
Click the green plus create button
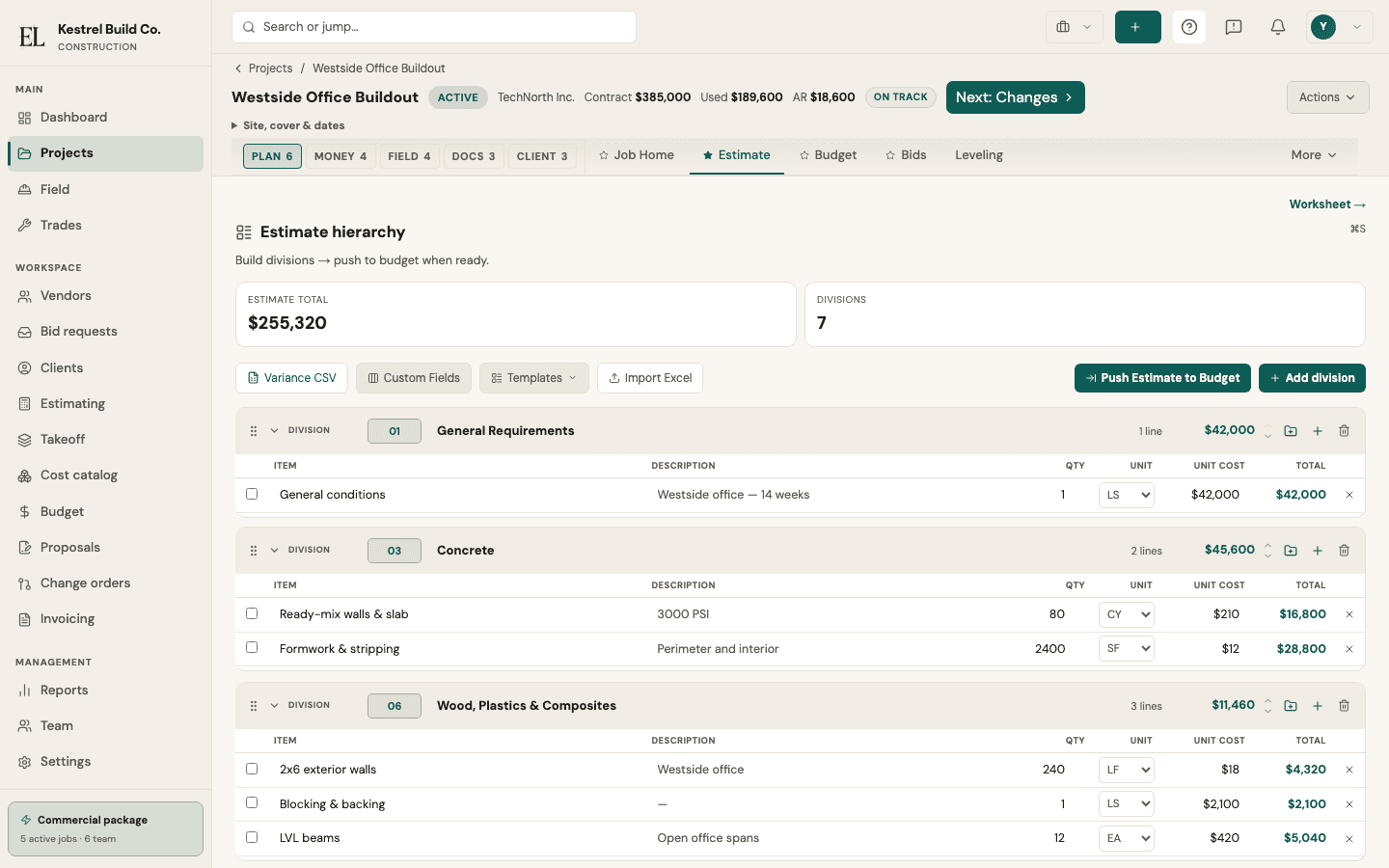[x=1138, y=27]
